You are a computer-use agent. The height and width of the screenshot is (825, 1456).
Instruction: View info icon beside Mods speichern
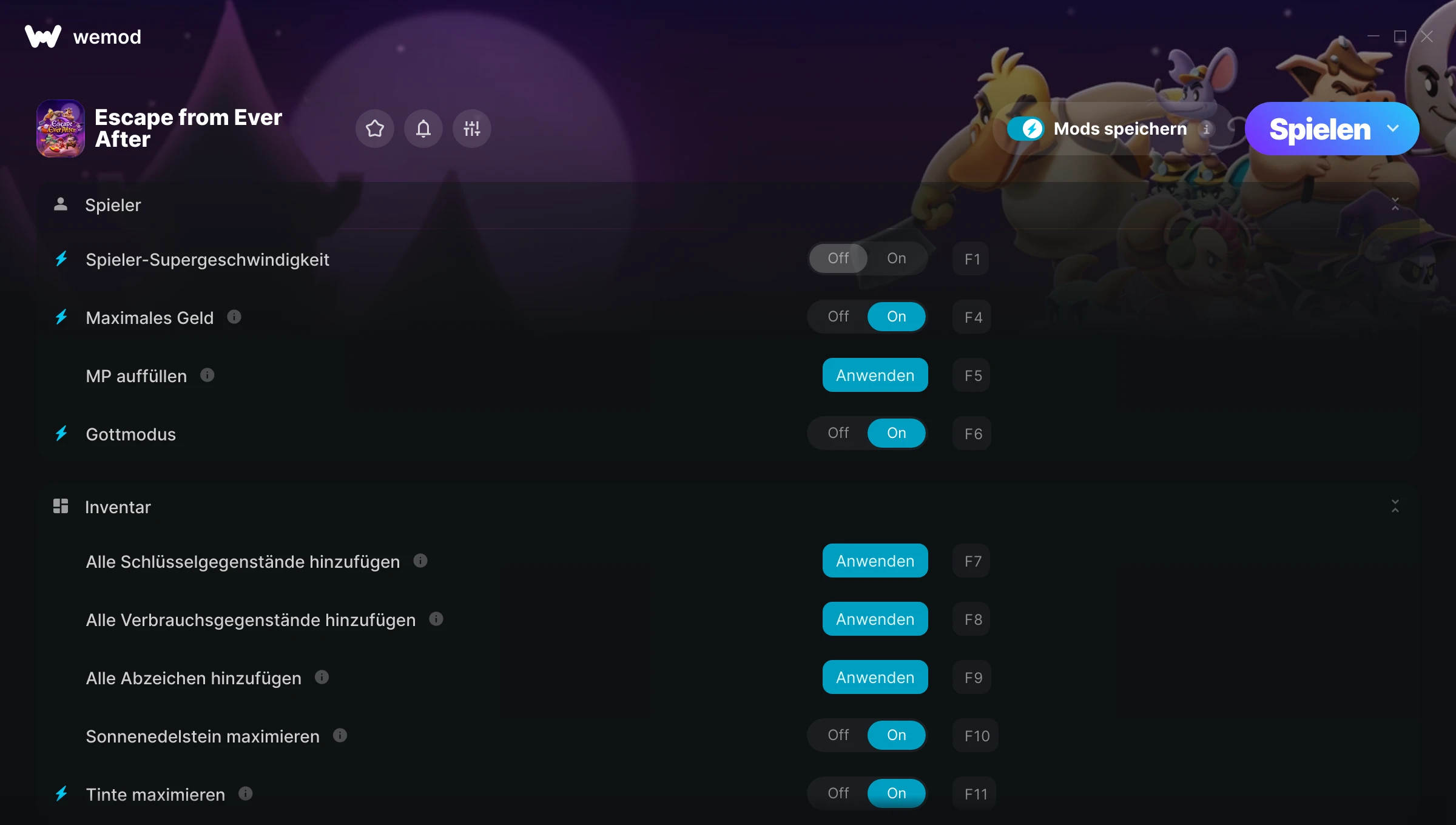(x=1207, y=129)
